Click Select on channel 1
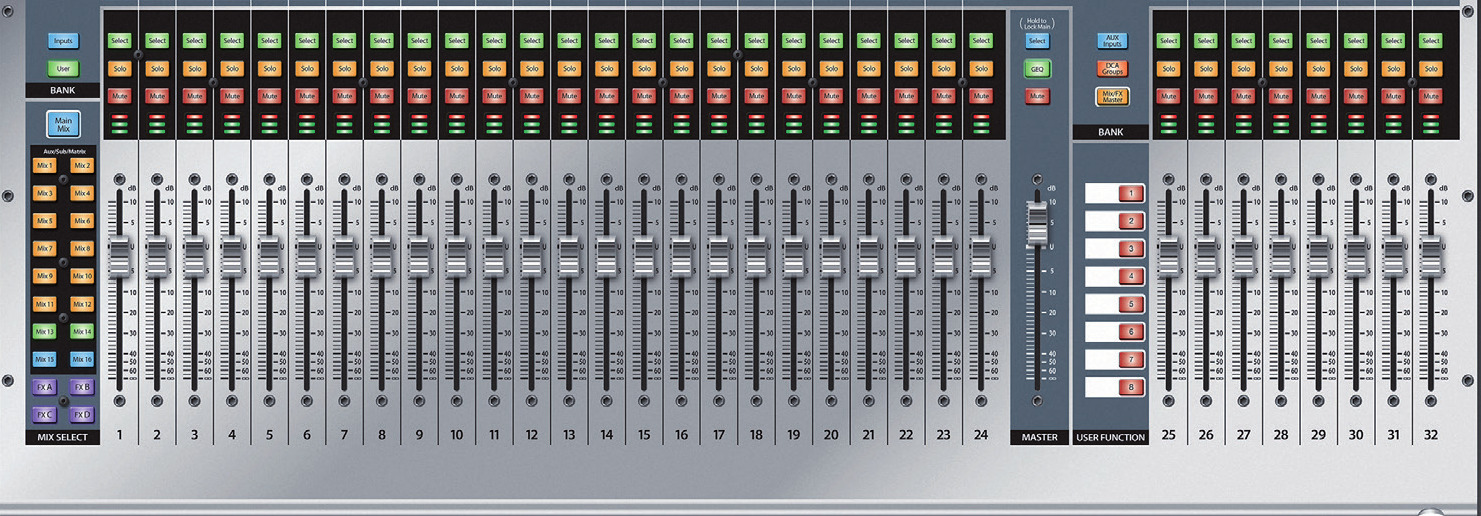The width and height of the screenshot is (1481, 516). coord(119,41)
